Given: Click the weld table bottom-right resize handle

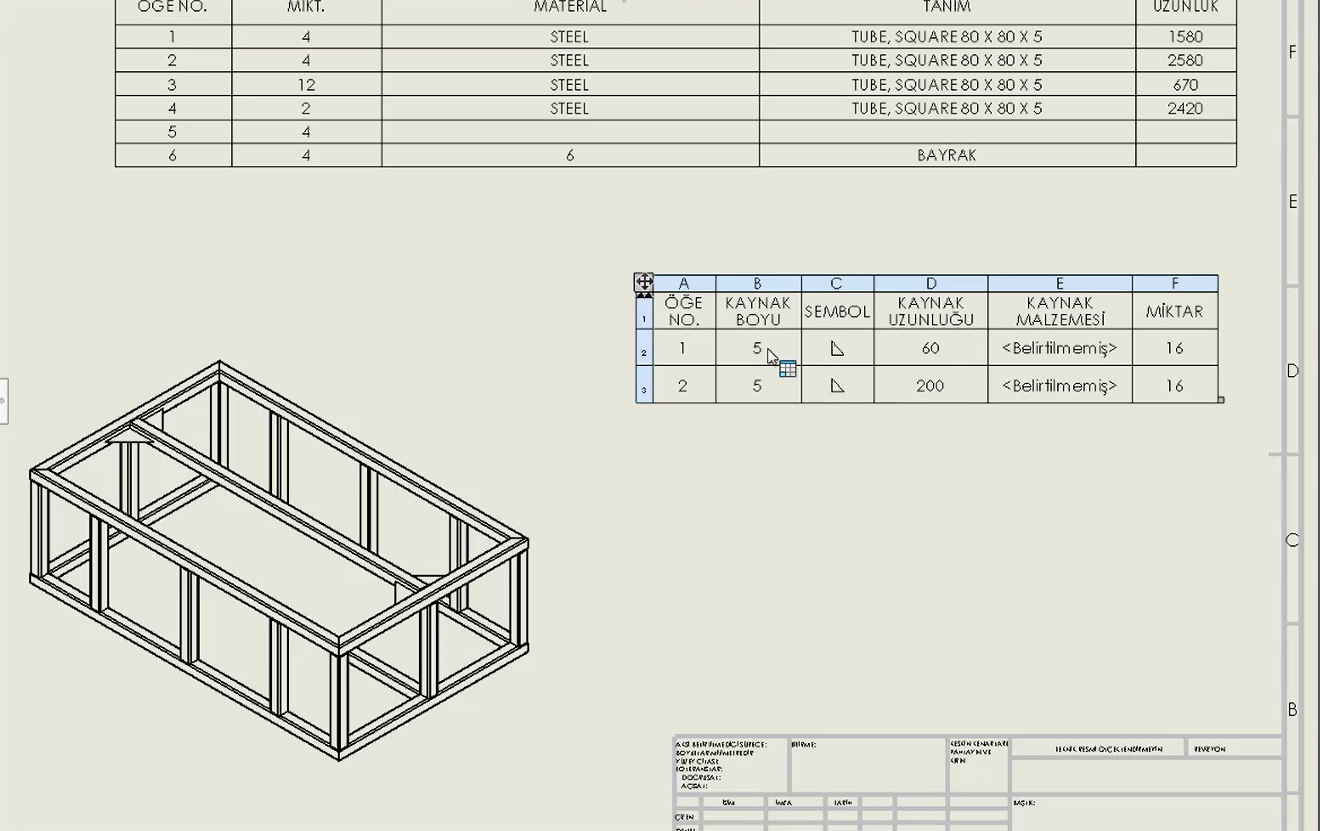Looking at the screenshot, I should (1221, 400).
